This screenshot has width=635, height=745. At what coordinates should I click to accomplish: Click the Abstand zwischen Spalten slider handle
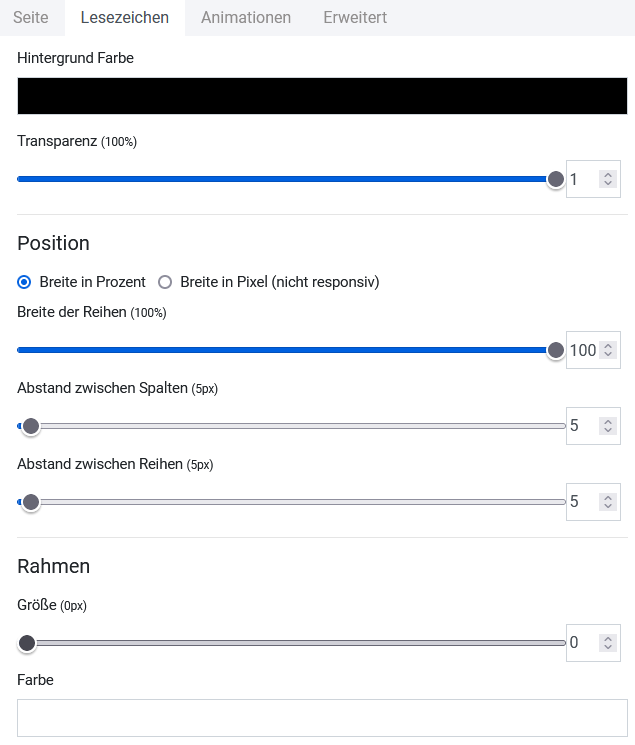(31, 426)
